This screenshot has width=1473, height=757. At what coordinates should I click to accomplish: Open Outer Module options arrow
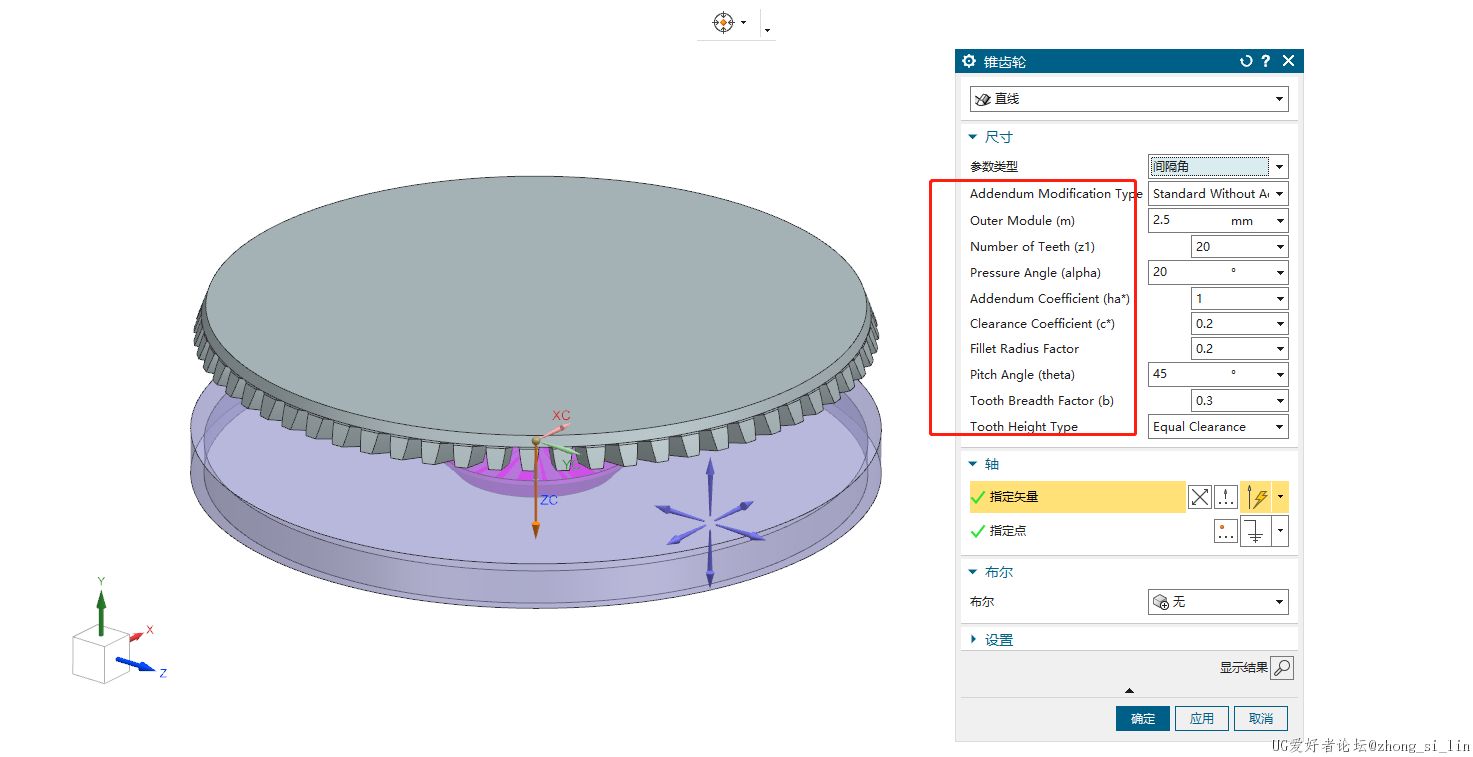1280,221
